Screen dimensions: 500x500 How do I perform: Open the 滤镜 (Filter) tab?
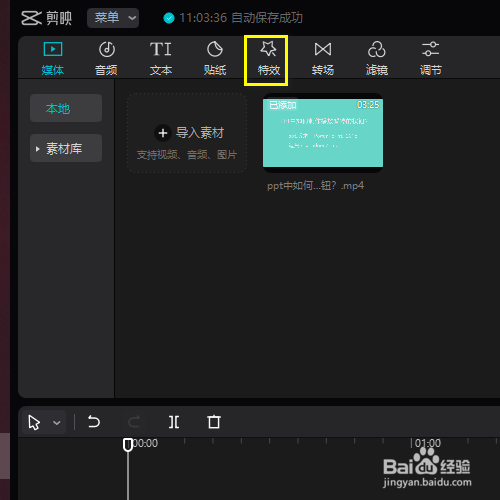[377, 58]
